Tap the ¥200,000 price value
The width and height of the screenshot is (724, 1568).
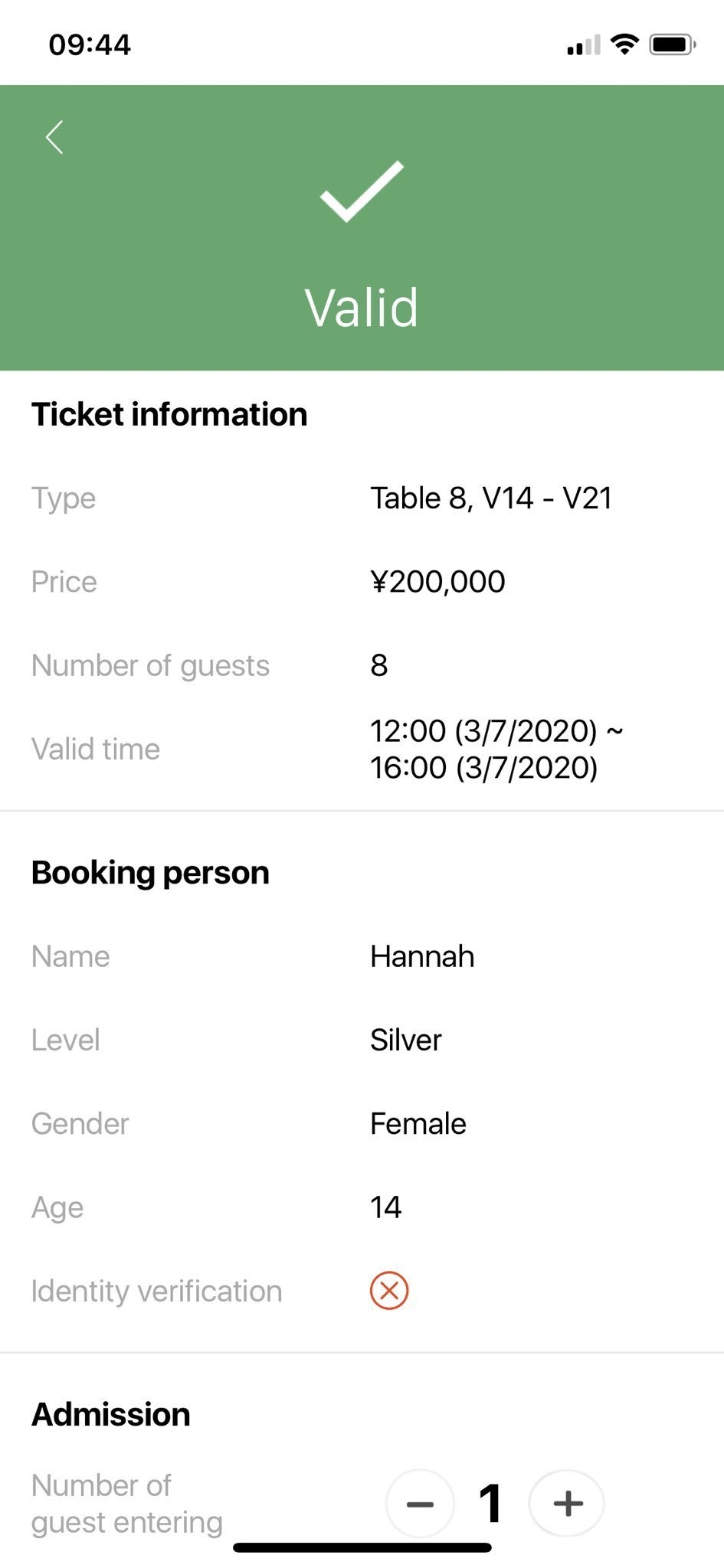437,582
